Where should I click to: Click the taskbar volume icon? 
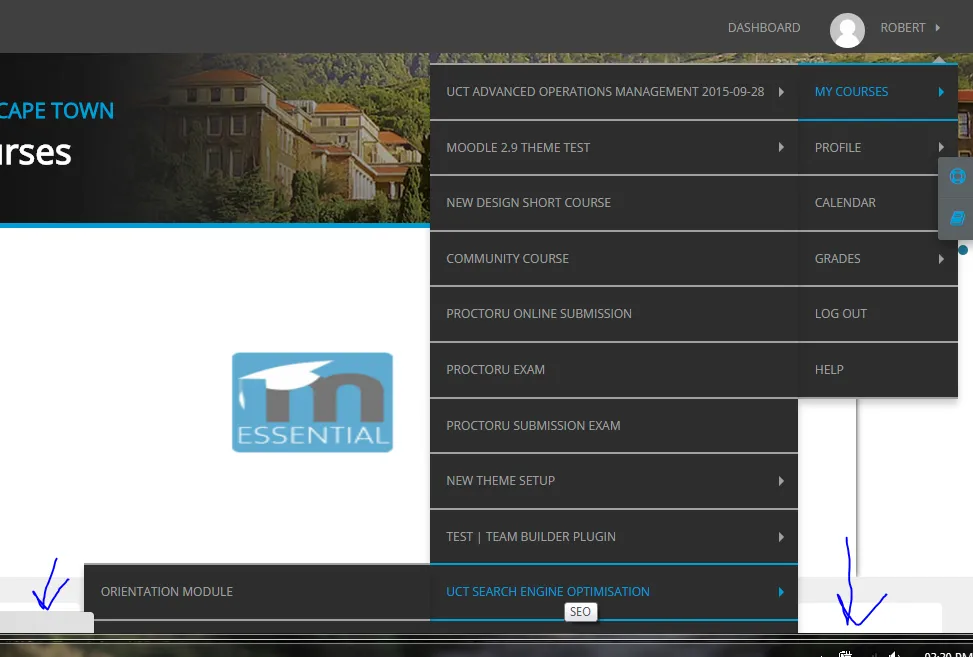tap(894, 654)
